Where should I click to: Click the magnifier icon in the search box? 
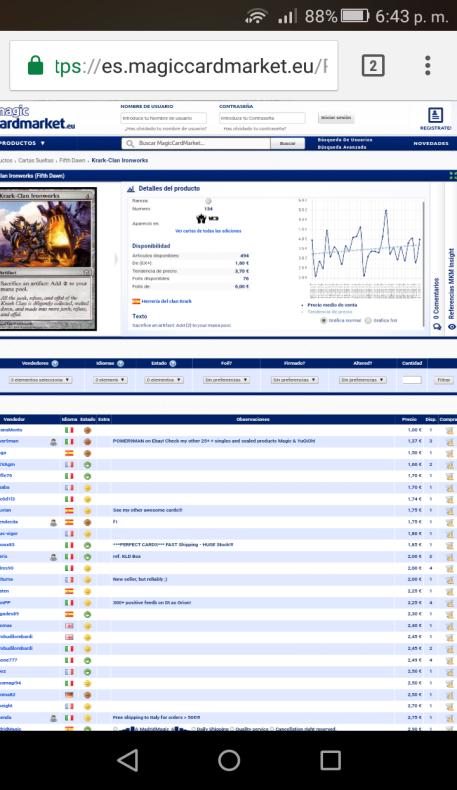[x=130, y=144]
